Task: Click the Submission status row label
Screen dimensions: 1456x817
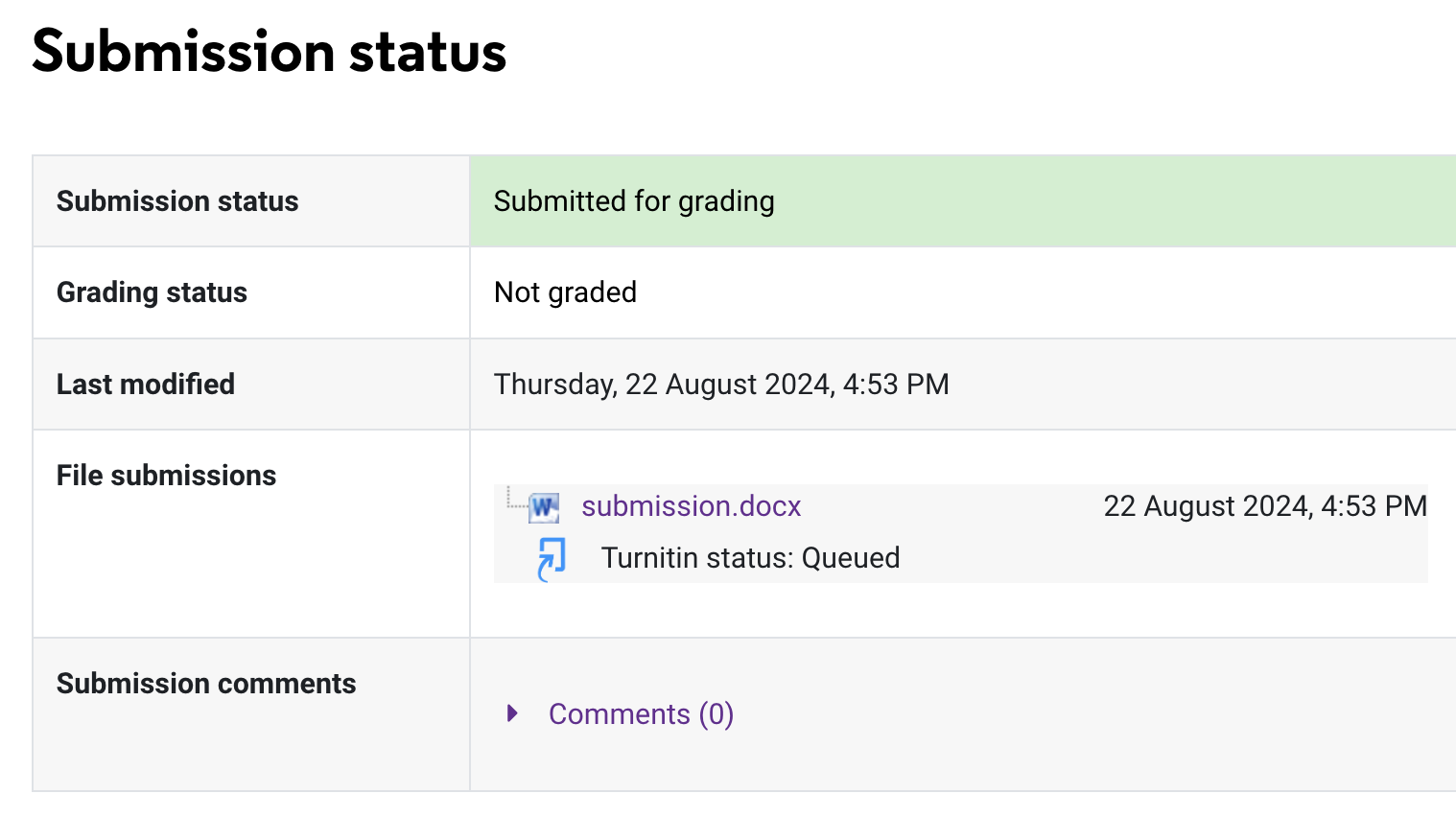Action: (177, 201)
